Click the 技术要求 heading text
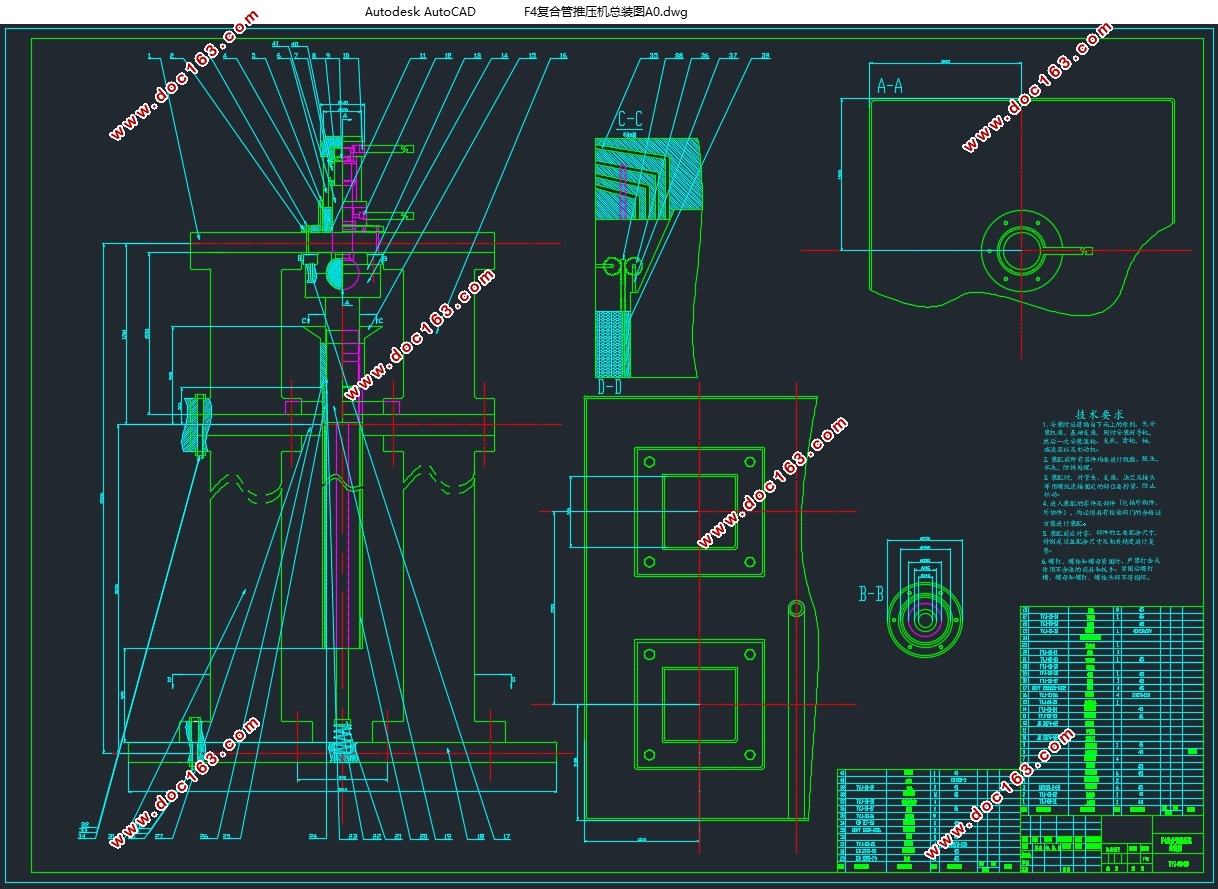The image size is (1218, 889). (x=1099, y=414)
